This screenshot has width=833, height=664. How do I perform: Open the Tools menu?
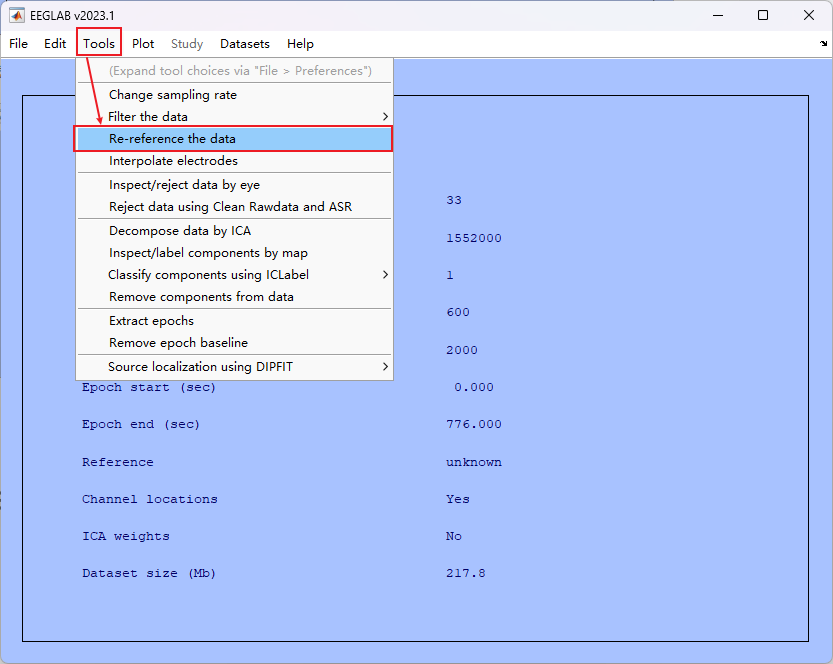click(x=99, y=44)
